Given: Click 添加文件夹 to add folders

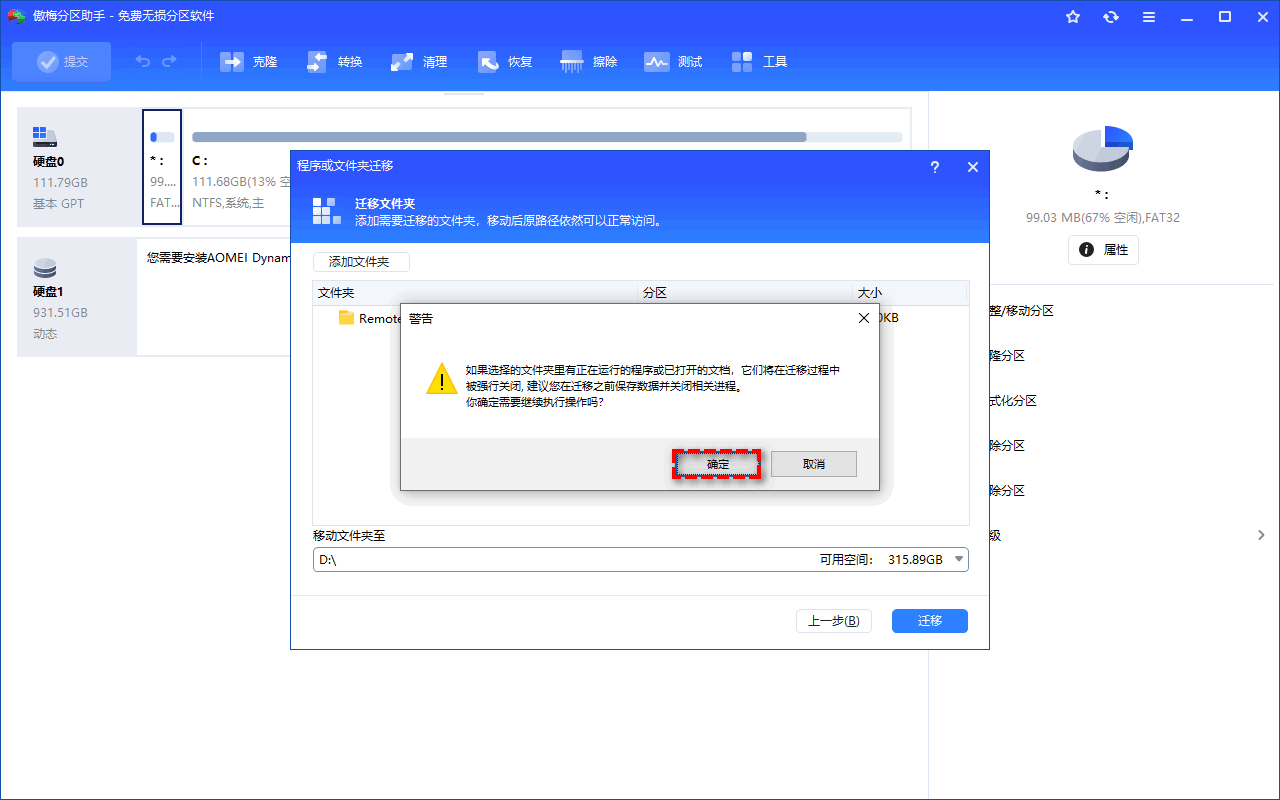Looking at the screenshot, I should (361, 261).
